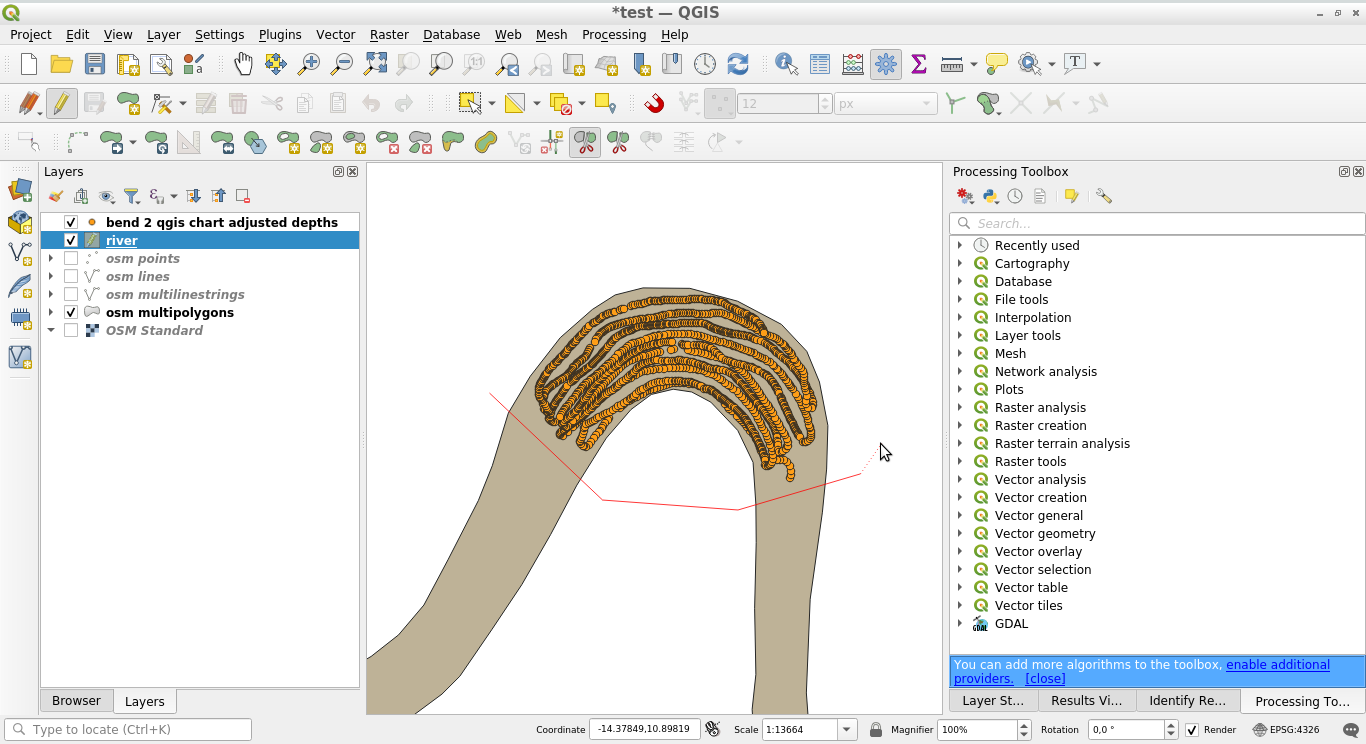Open the Scale dropdown in status bar
Viewport: 1366px width, 744px height.
click(847, 730)
